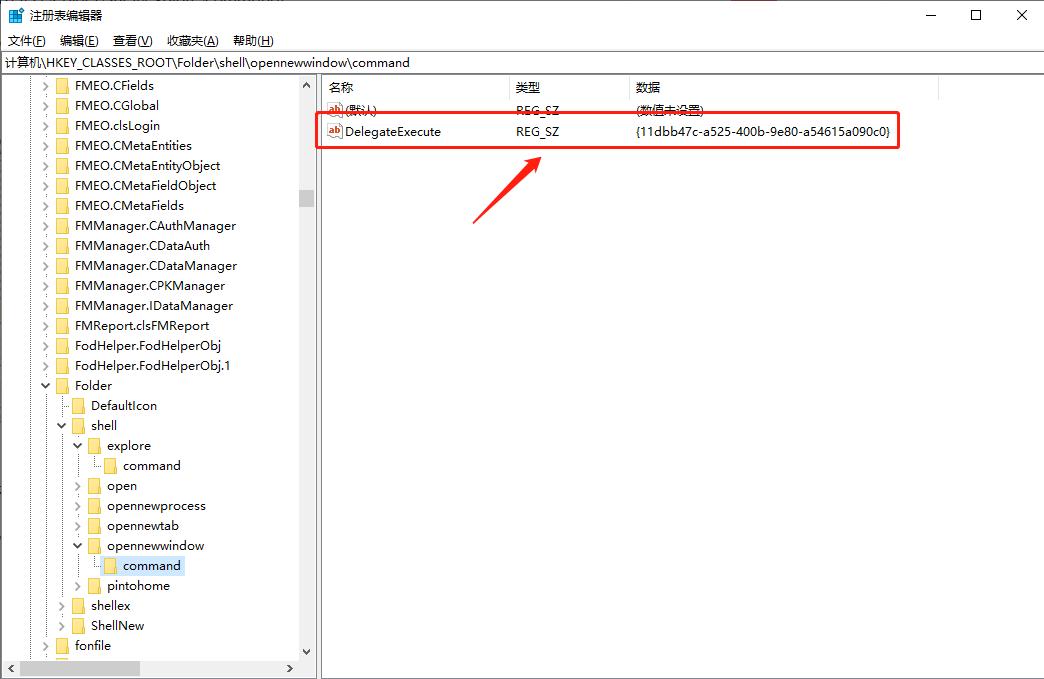Collapse the Folder tree node

(x=45, y=385)
